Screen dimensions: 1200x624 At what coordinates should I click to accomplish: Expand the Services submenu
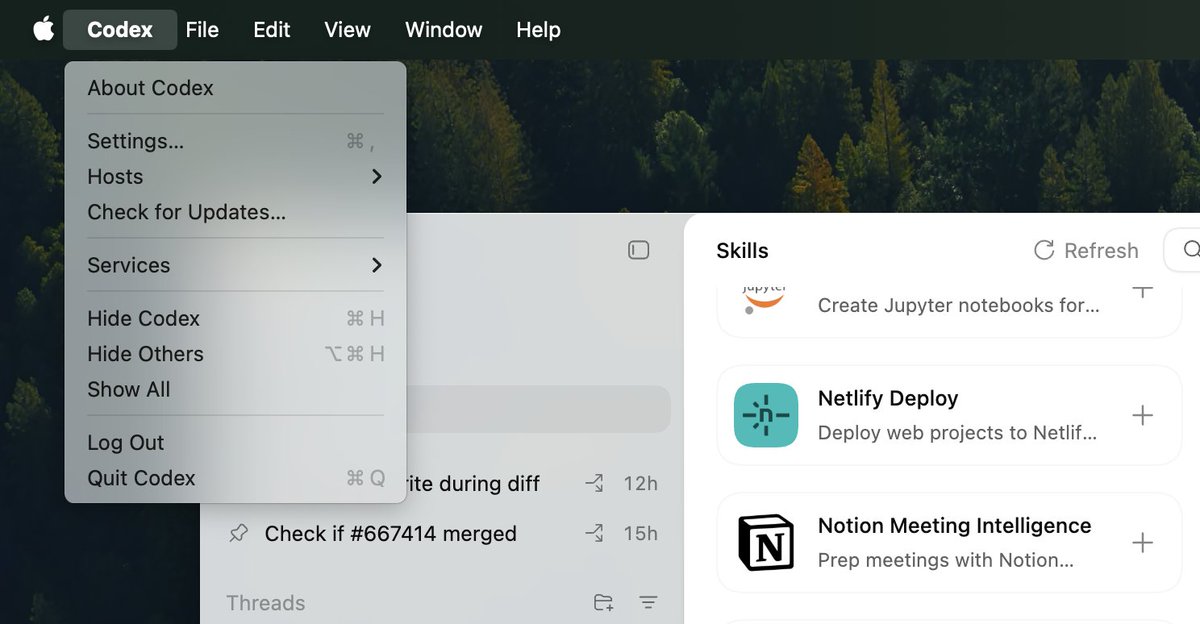[x=235, y=265]
